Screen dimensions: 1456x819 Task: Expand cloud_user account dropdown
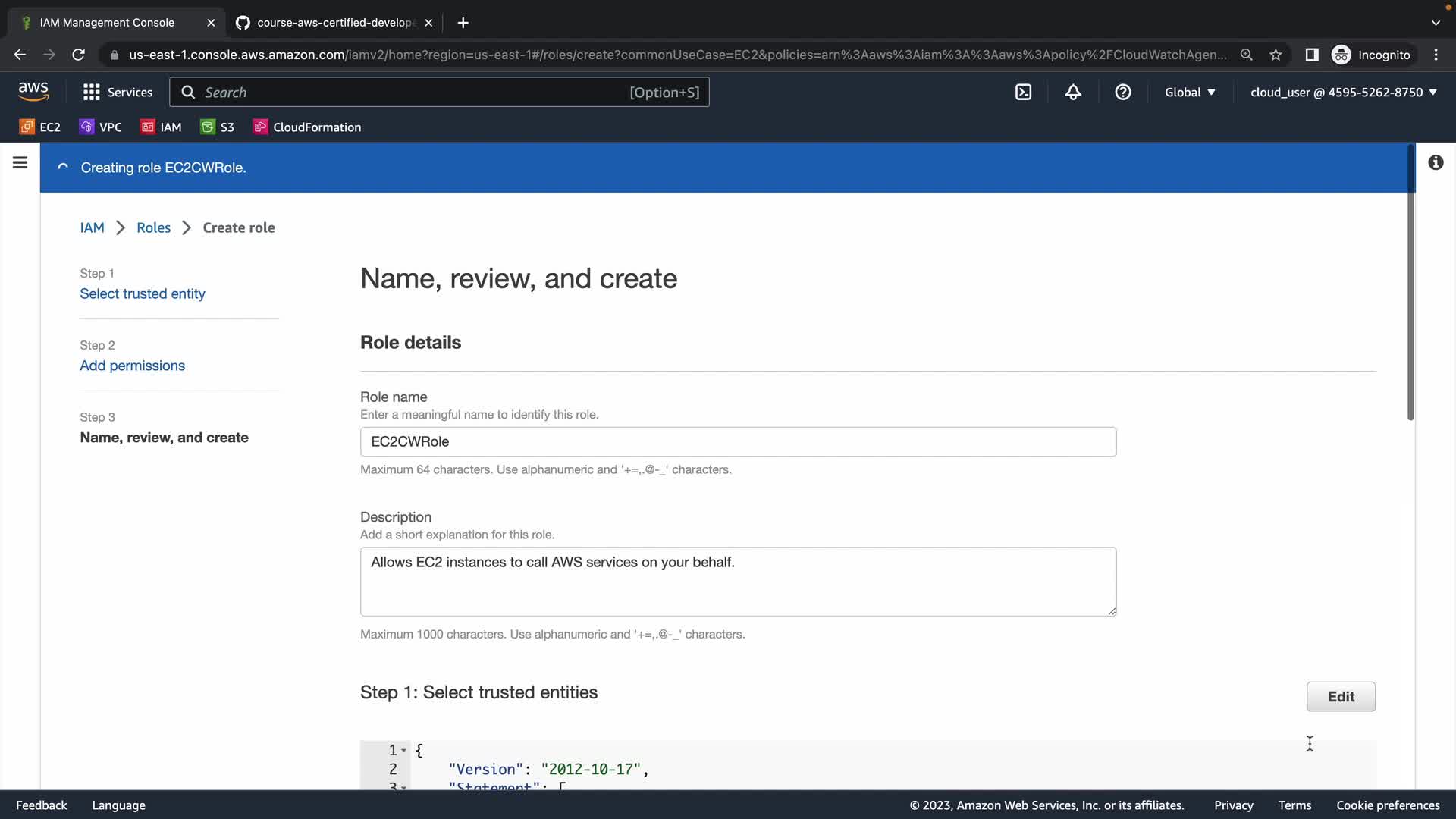[1343, 92]
